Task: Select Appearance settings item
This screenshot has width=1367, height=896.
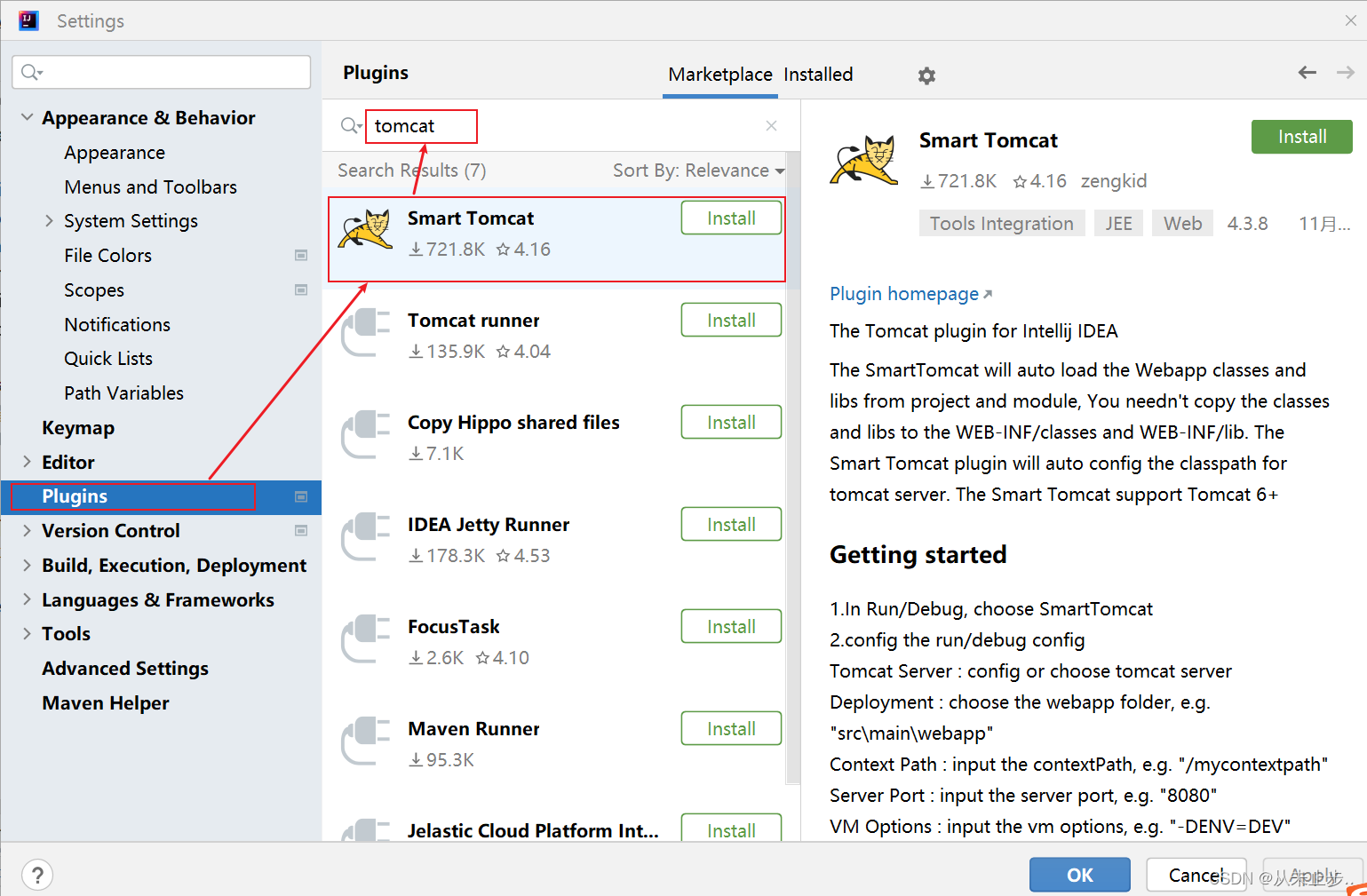Action: pyautogui.click(x=115, y=153)
